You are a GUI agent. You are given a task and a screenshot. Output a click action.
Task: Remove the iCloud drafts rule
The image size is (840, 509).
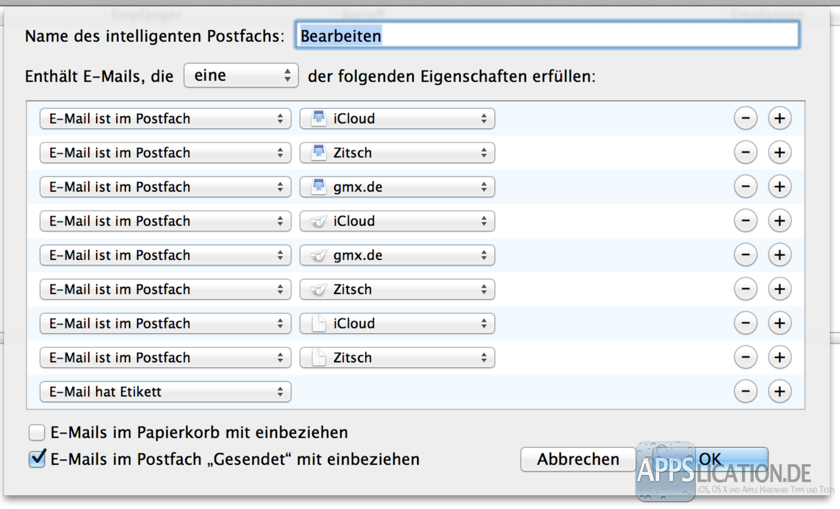coord(745,323)
